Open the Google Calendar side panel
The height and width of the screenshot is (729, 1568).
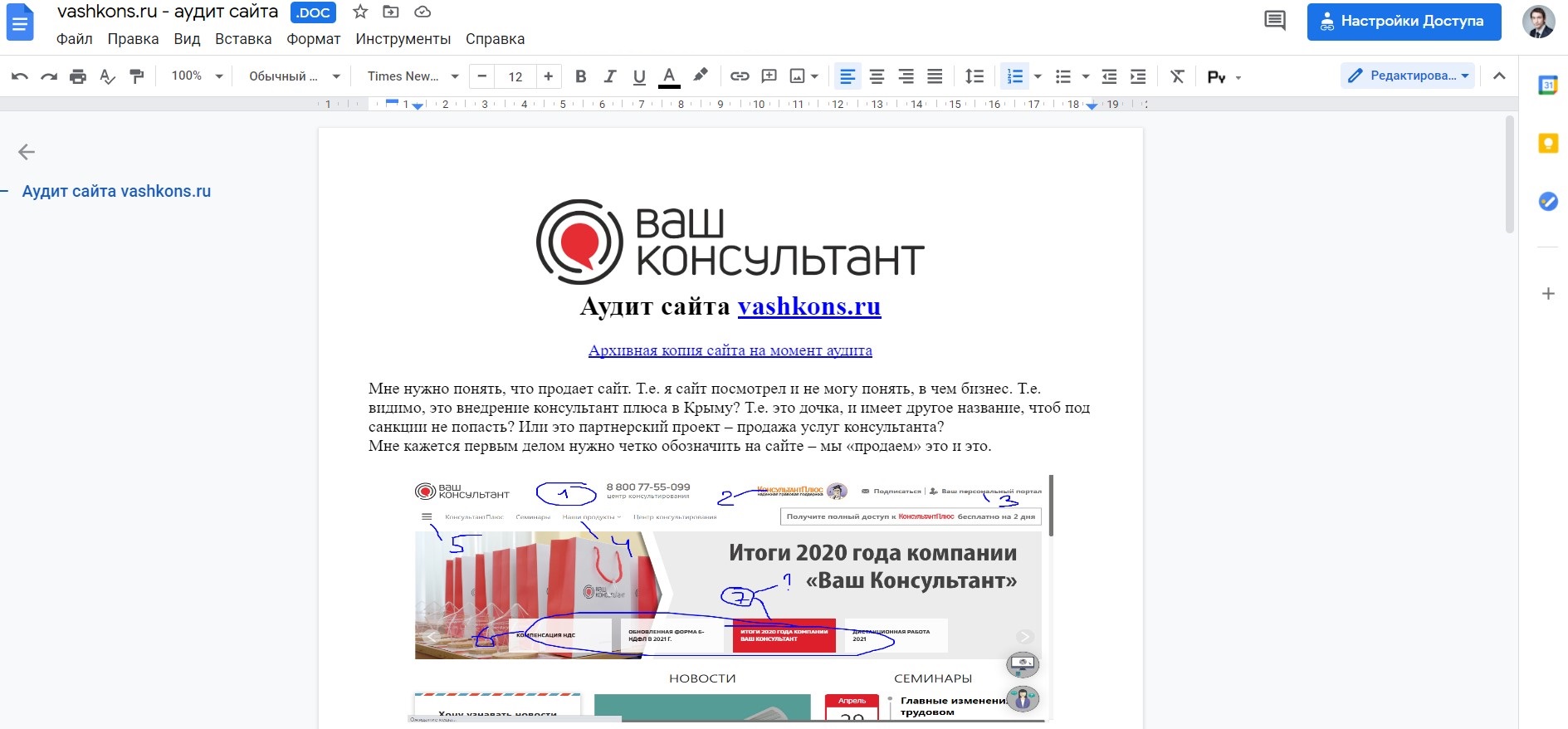1548,85
